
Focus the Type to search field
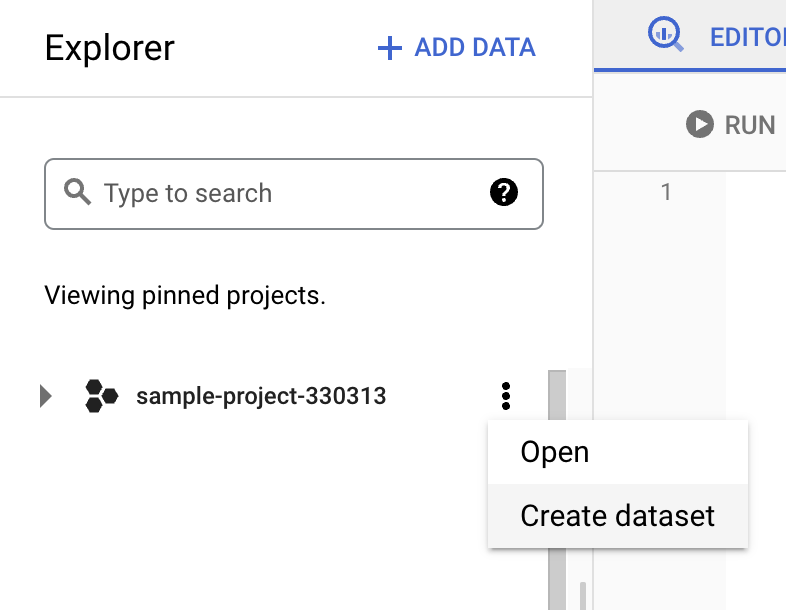pos(290,193)
